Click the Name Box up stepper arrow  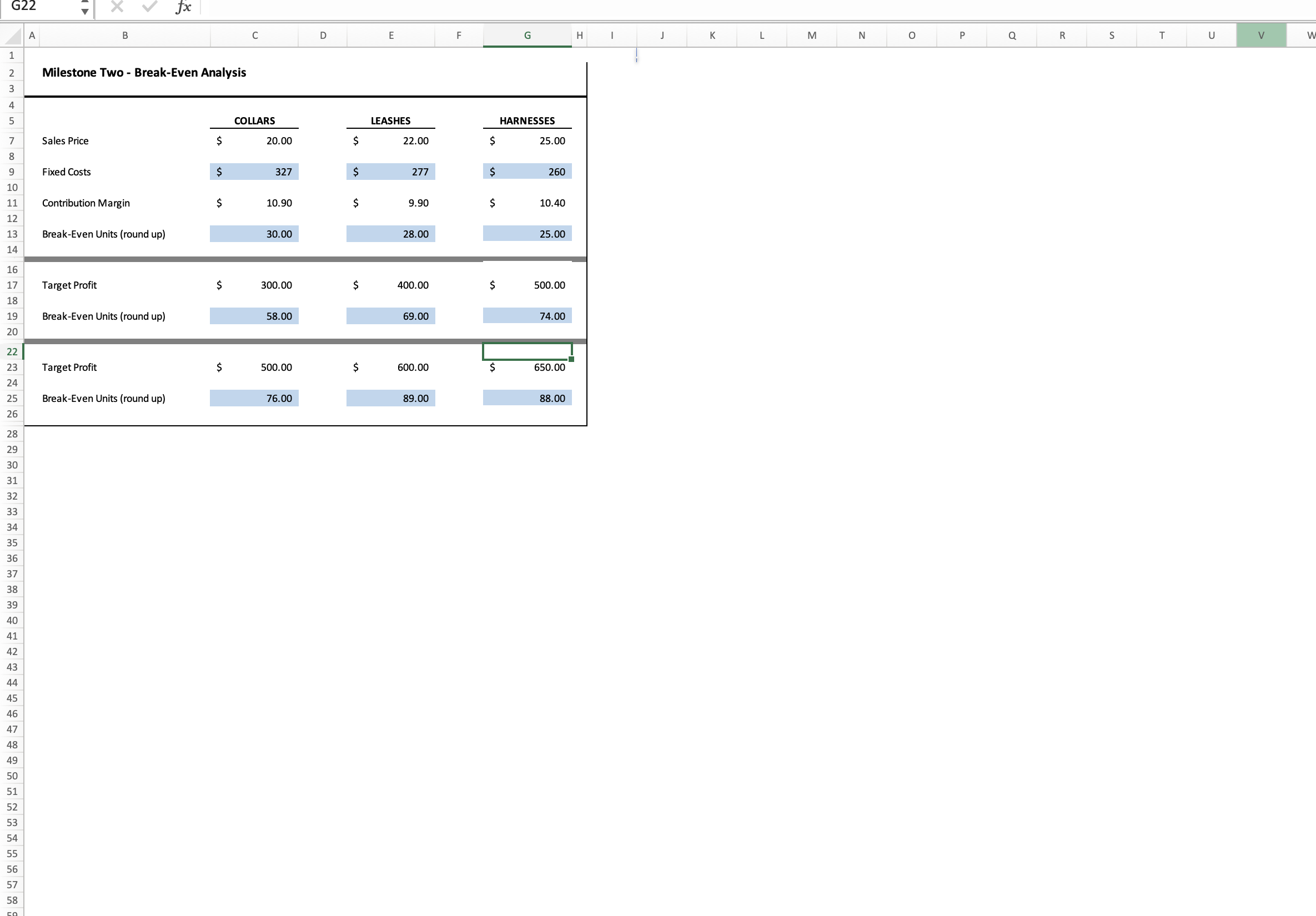[84, 3]
